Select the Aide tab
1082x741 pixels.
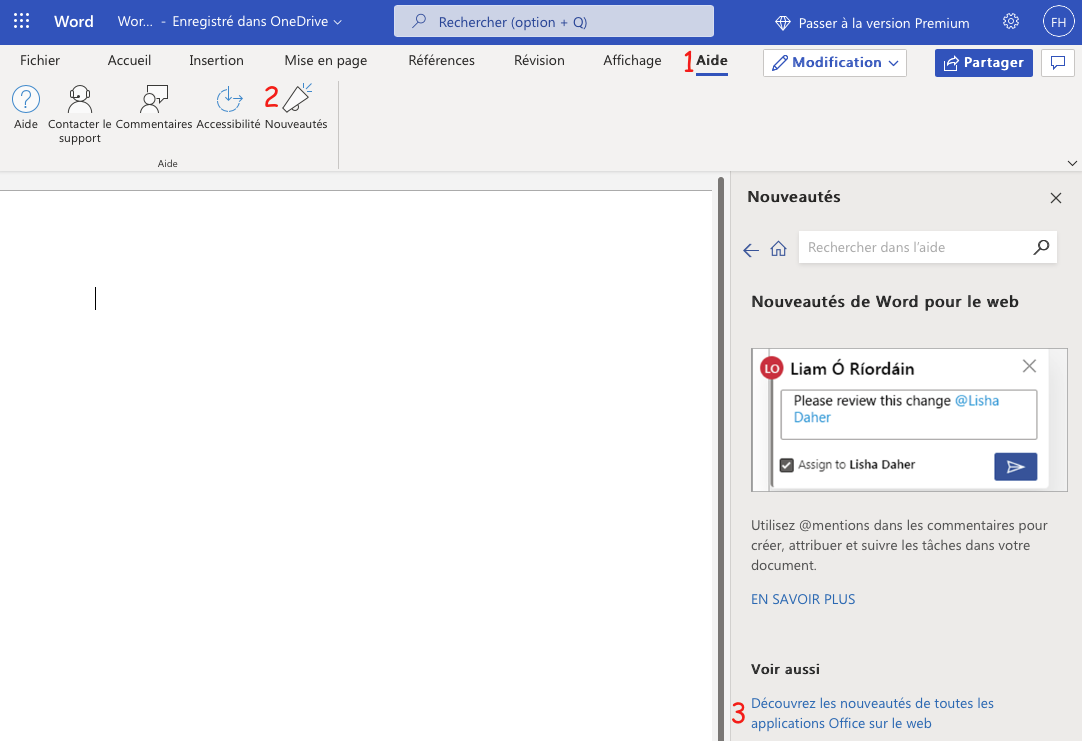(711, 61)
